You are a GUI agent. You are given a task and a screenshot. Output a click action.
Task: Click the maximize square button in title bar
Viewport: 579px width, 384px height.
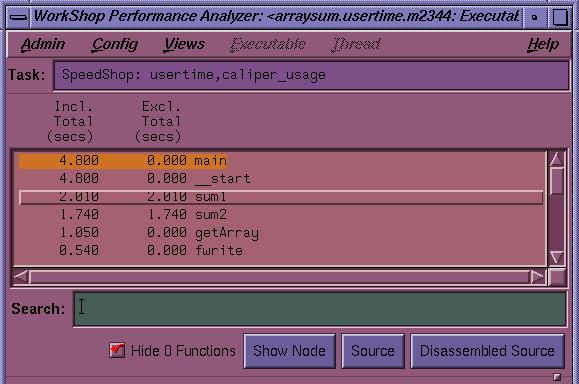[x=560, y=17]
